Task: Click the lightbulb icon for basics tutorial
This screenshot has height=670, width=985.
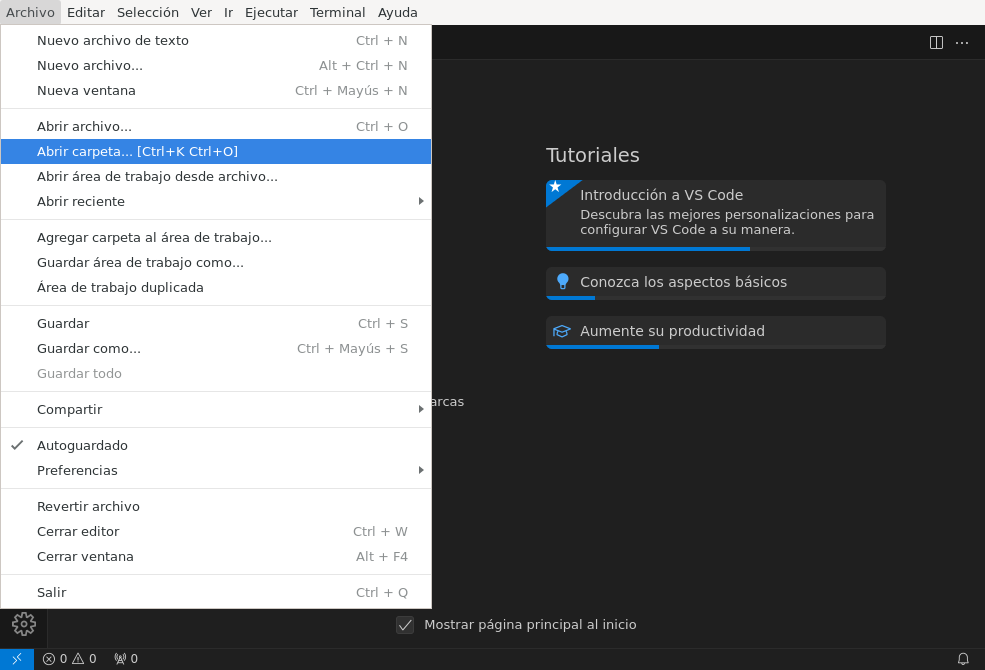Action: click(x=563, y=281)
